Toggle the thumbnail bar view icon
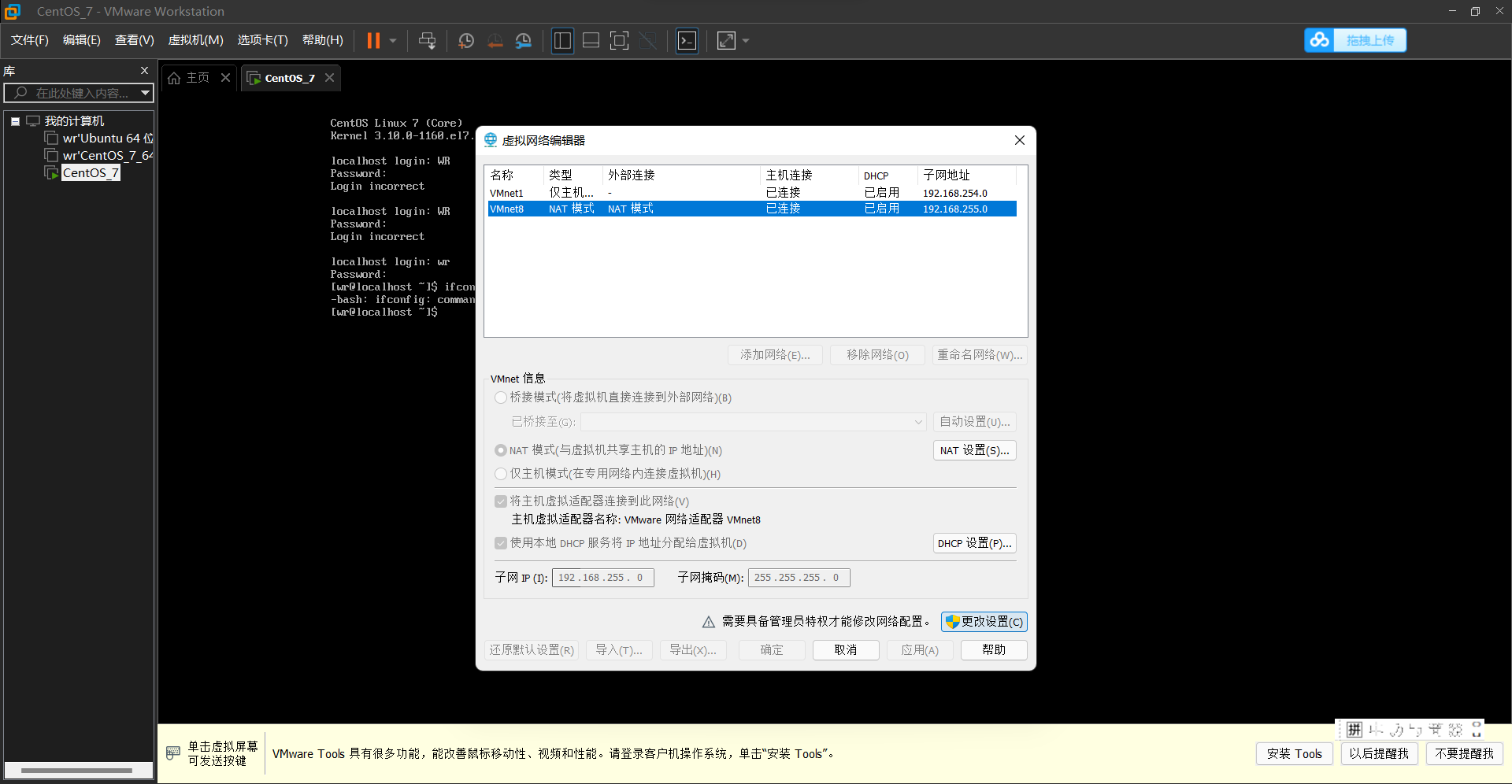 tap(591, 40)
